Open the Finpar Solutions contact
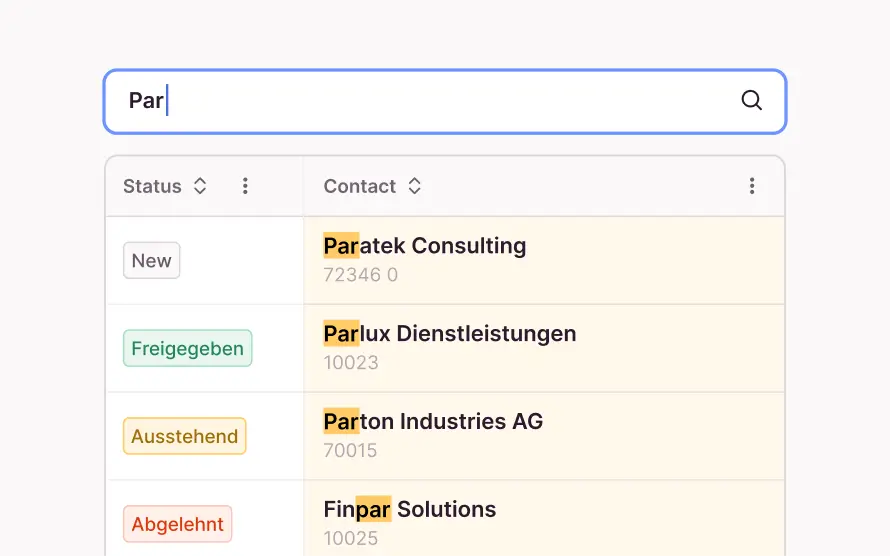This screenshot has width=890, height=556. click(x=410, y=510)
